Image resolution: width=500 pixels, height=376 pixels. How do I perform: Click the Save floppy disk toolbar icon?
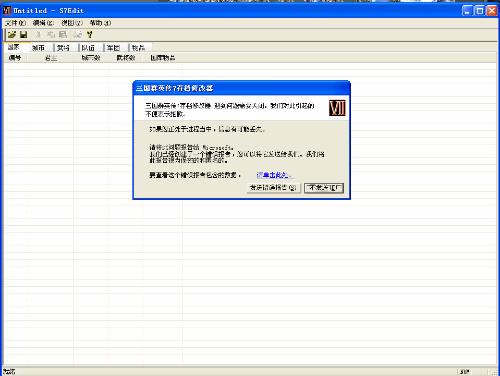point(23,35)
